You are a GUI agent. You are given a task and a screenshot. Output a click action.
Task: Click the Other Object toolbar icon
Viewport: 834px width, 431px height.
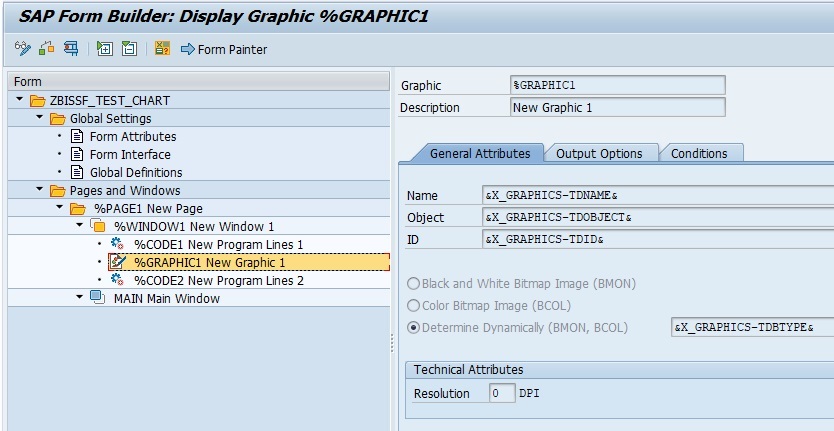47,49
